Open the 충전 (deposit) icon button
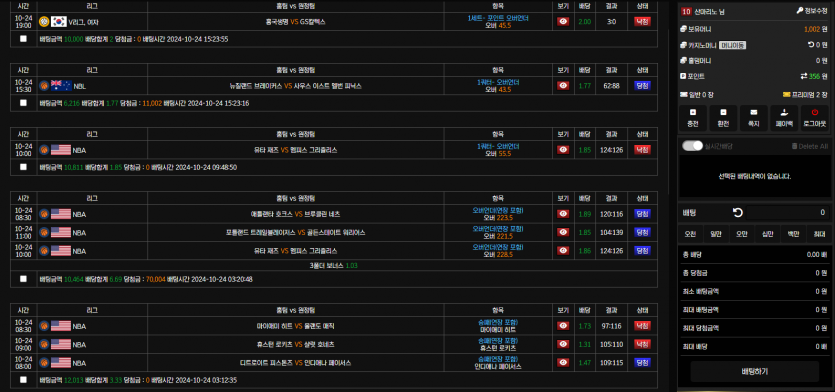This screenshot has height=392, width=835. click(693, 118)
